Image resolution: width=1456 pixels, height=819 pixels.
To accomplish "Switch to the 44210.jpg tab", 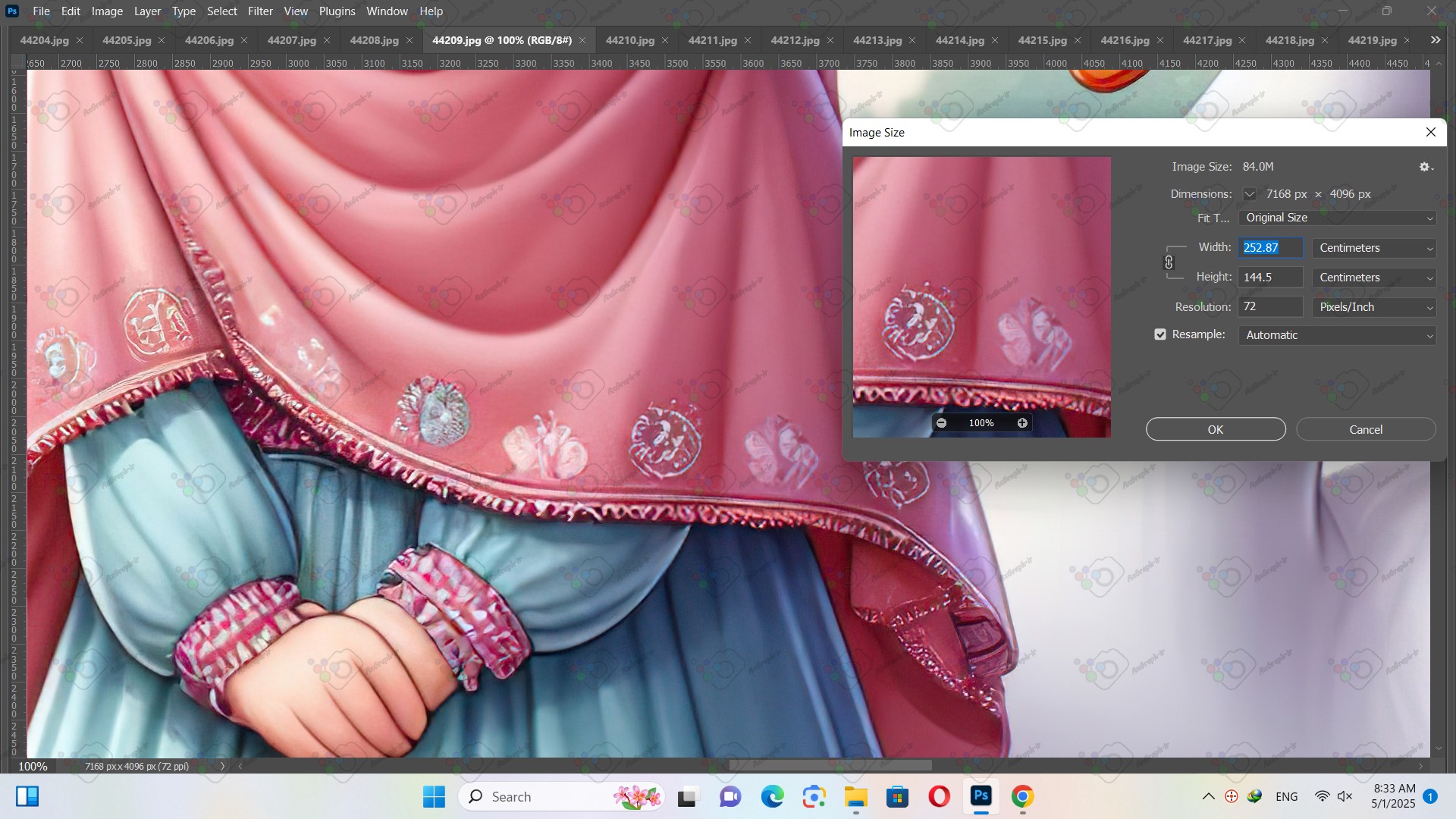I will coord(630,40).
